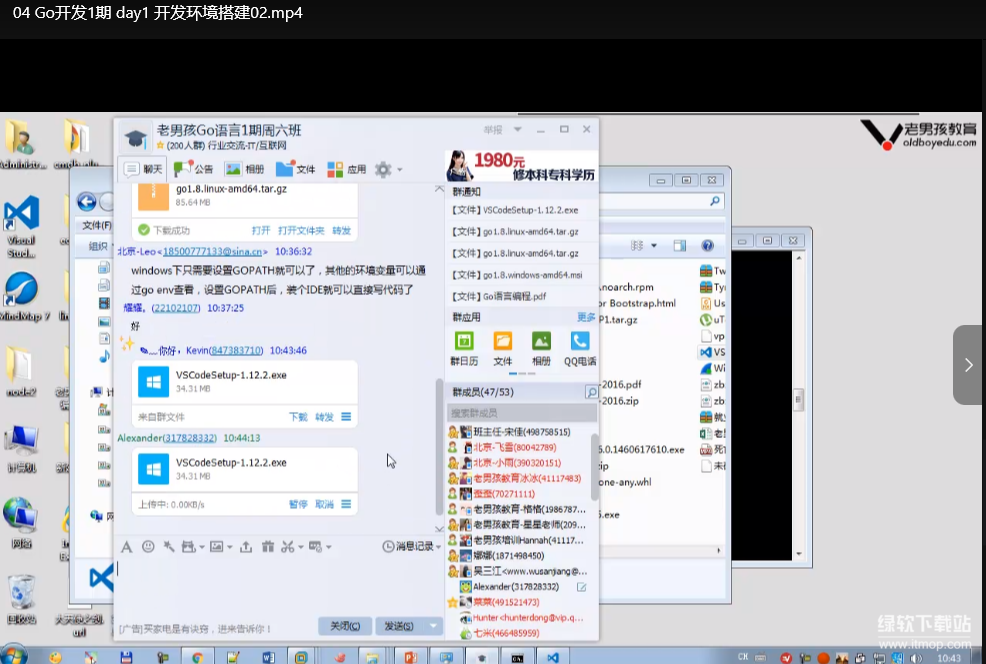Viewport: 986px width, 664px height.
Task: Click the member search magnifier icon
Action: point(591,392)
